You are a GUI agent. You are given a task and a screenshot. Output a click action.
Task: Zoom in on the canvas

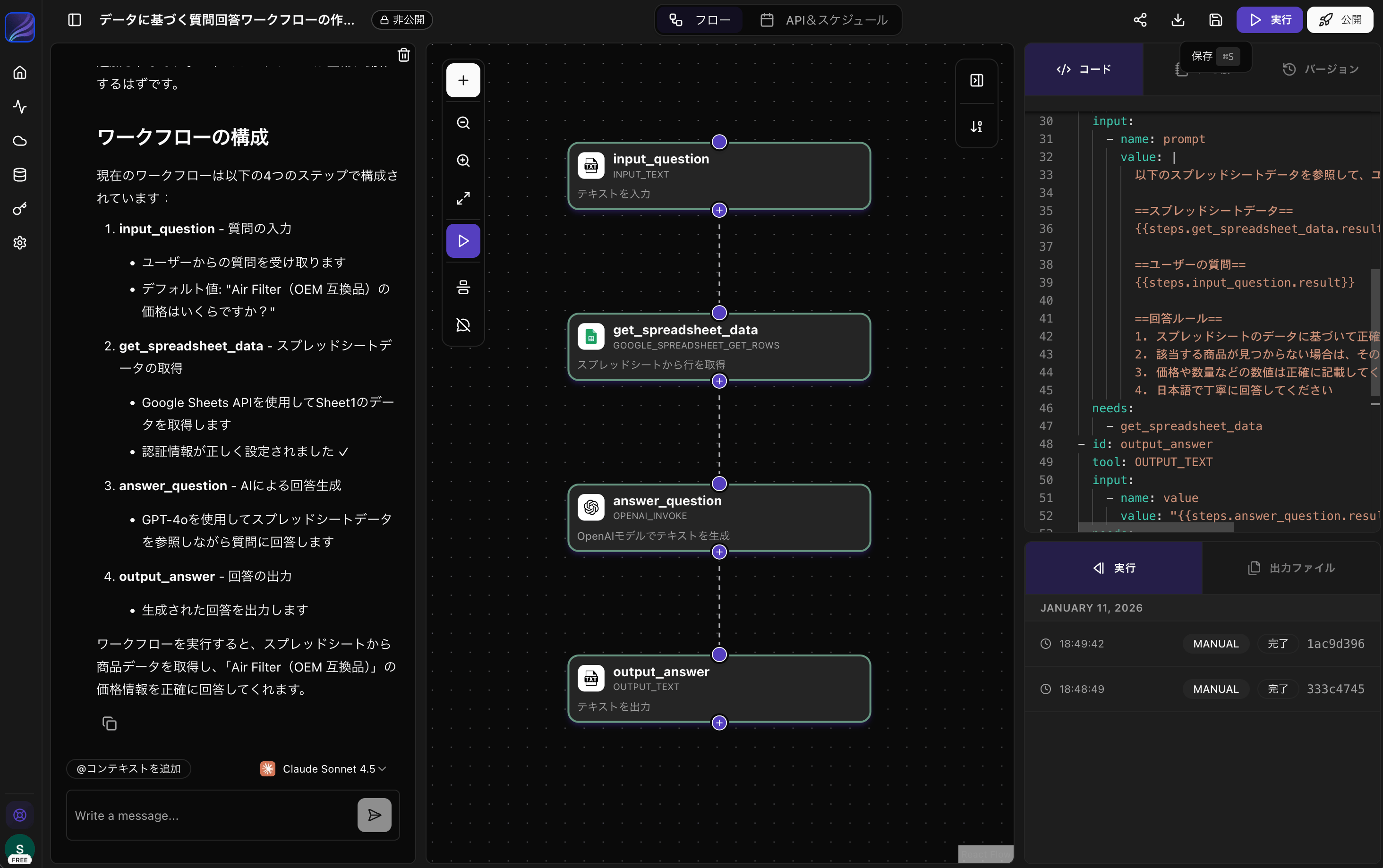point(463,161)
